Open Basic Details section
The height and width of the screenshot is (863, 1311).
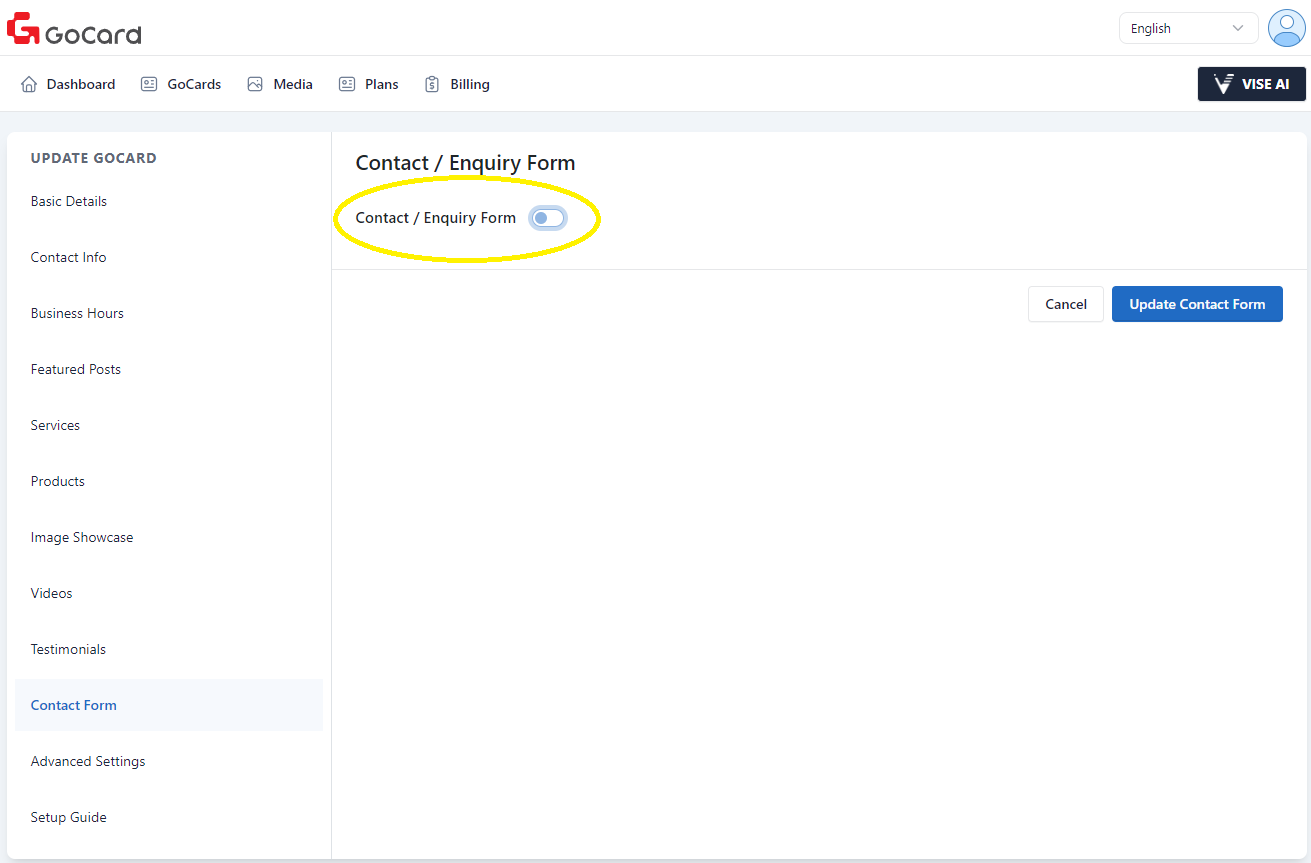click(69, 201)
